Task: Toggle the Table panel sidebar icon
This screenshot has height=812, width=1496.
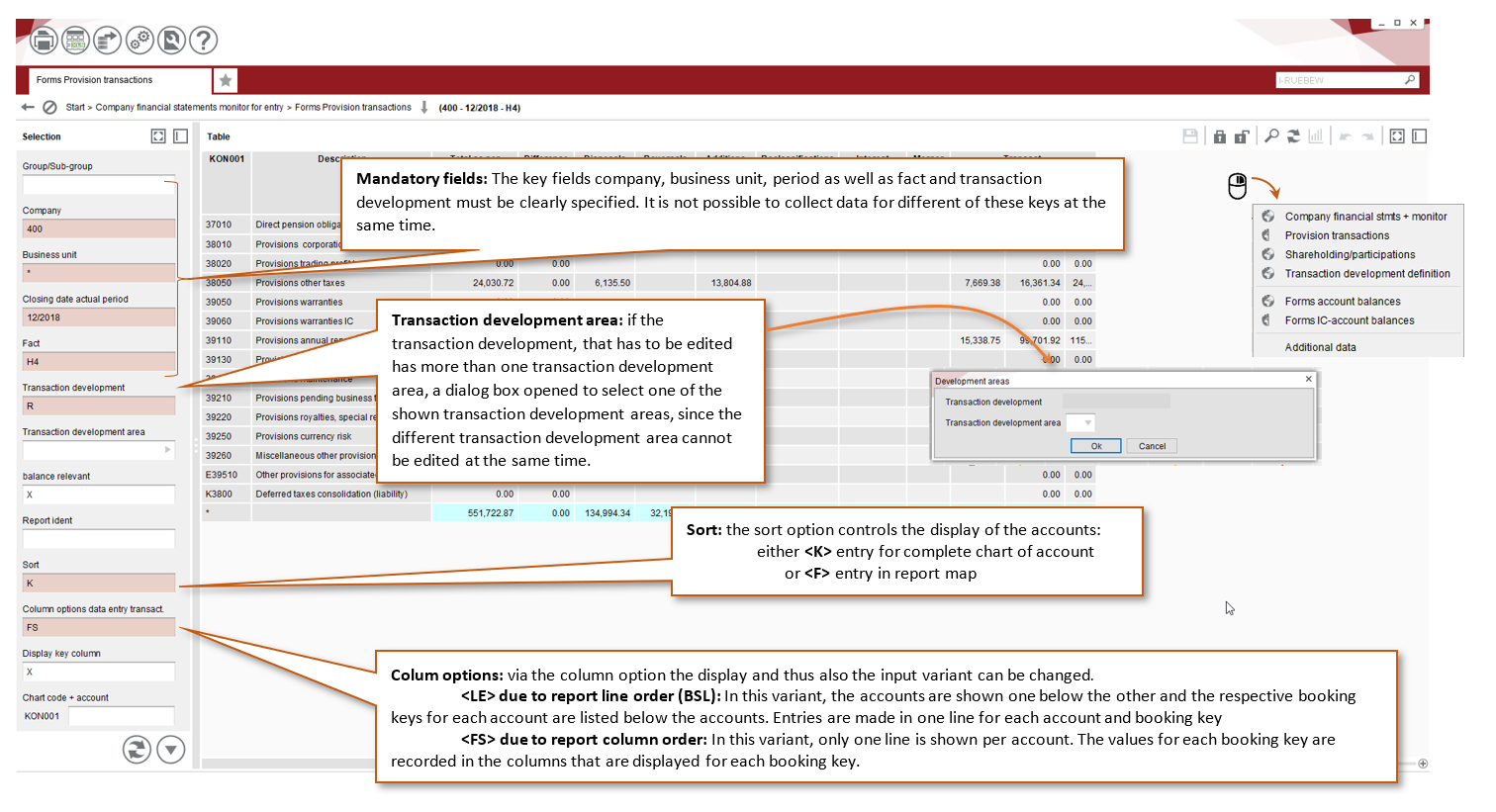Action: (x=1419, y=136)
